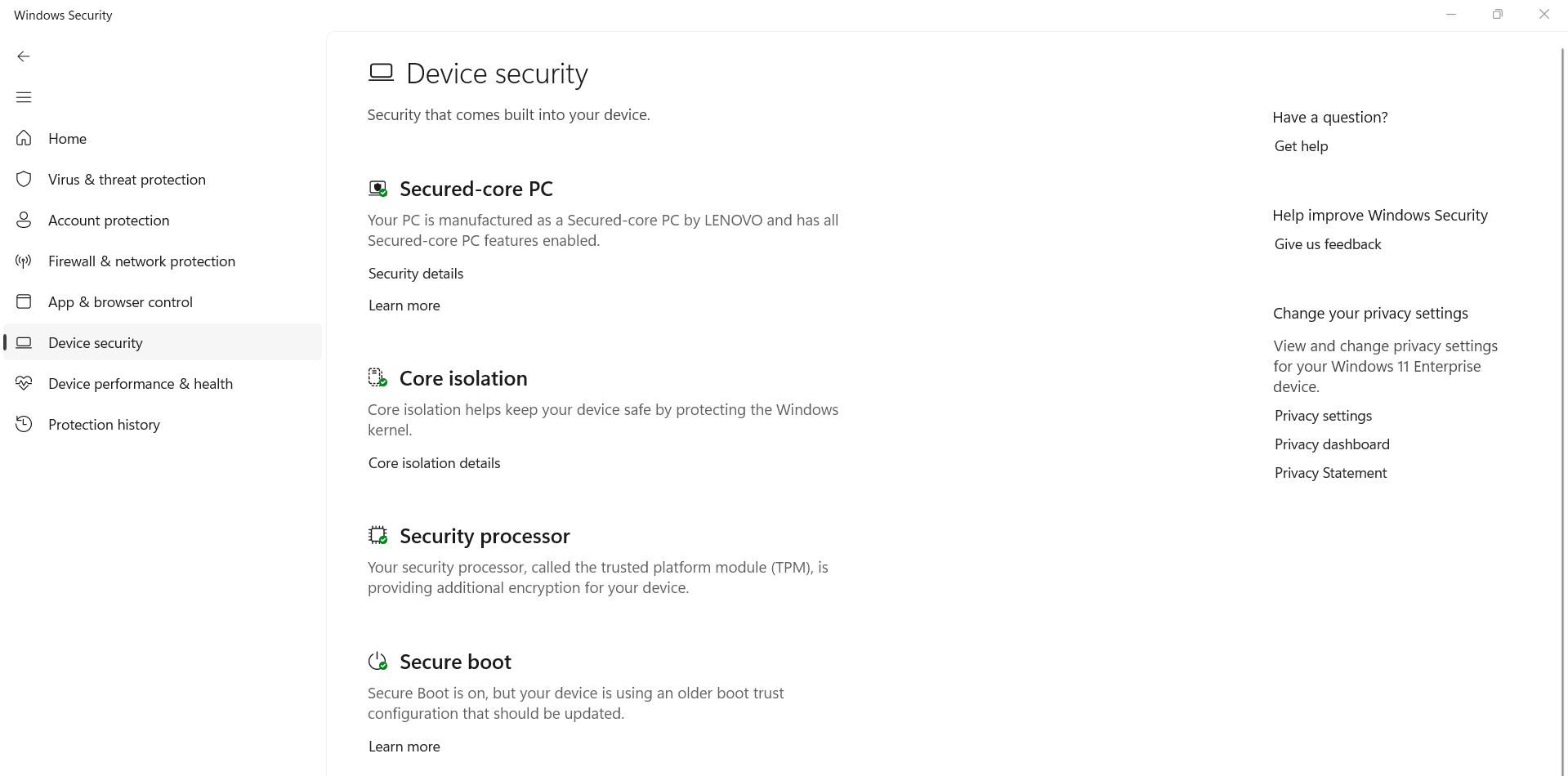Viewport: 1568px width, 776px height.
Task: Click the Protection history clock icon
Action: [24, 424]
